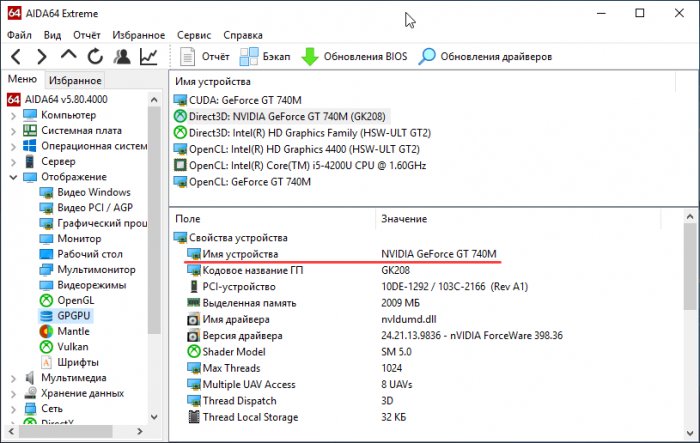Select Рабочий стол in the tree
The height and width of the screenshot is (443, 700).
point(81,254)
